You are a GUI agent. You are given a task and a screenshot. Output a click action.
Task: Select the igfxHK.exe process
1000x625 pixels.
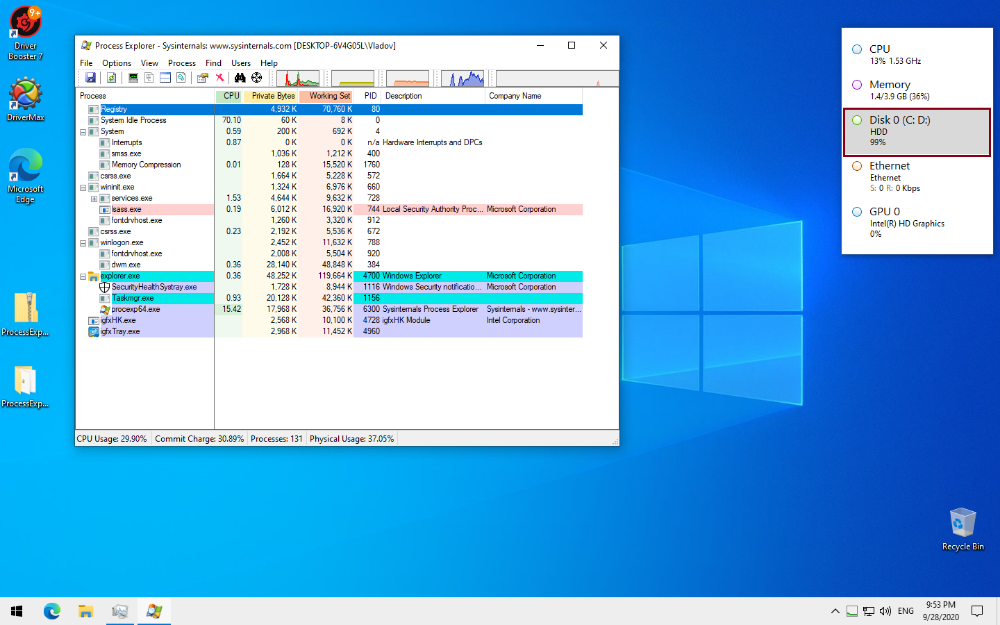[329, 320]
